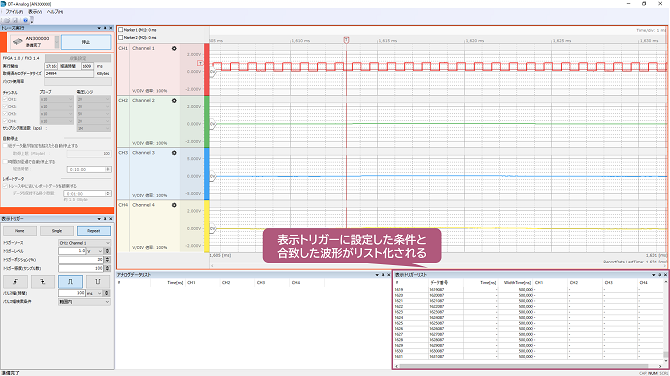The width and height of the screenshot is (670, 376).
Task: Click trigger position stepper arrows
Action: pyautogui.click(x=107, y=260)
